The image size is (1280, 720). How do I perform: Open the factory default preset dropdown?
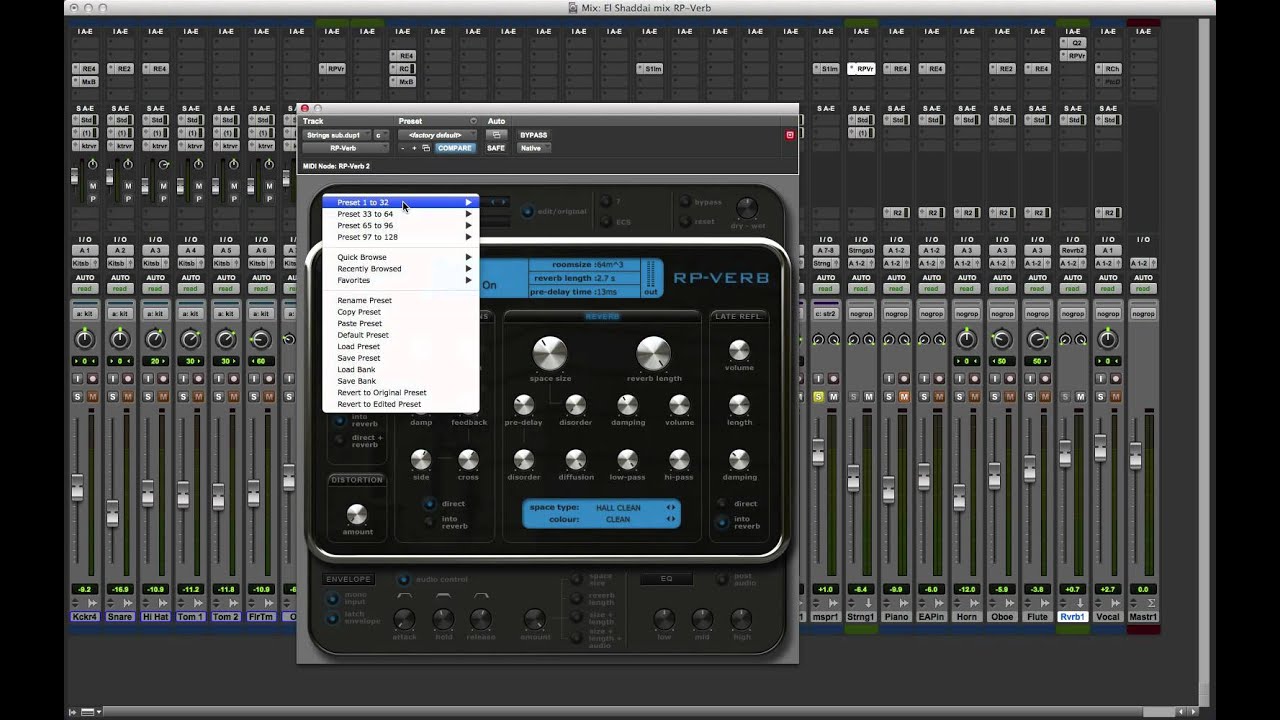436,135
